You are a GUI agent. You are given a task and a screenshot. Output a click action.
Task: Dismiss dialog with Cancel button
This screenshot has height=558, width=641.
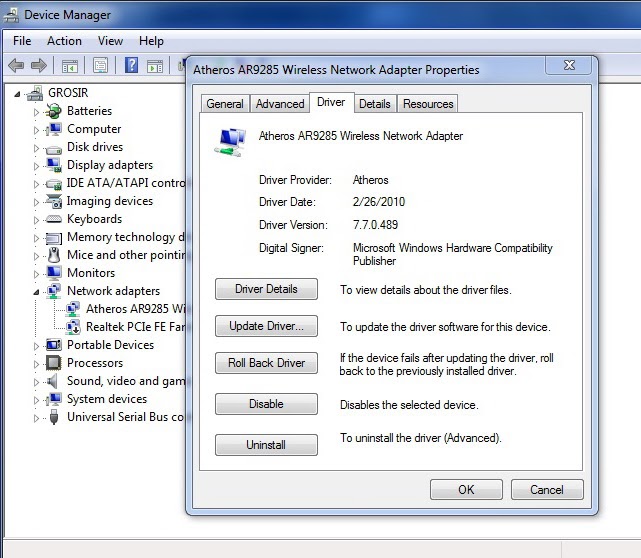(x=547, y=489)
